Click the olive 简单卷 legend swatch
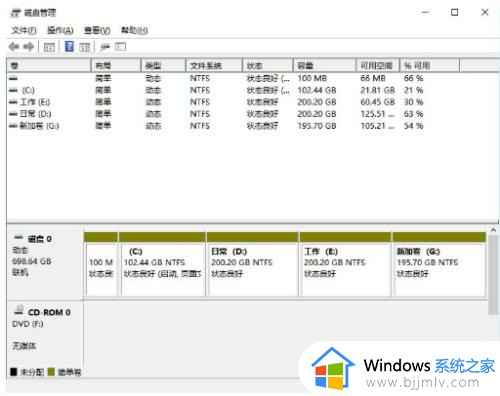The height and width of the screenshot is (396, 500). pyautogui.click(x=51, y=372)
